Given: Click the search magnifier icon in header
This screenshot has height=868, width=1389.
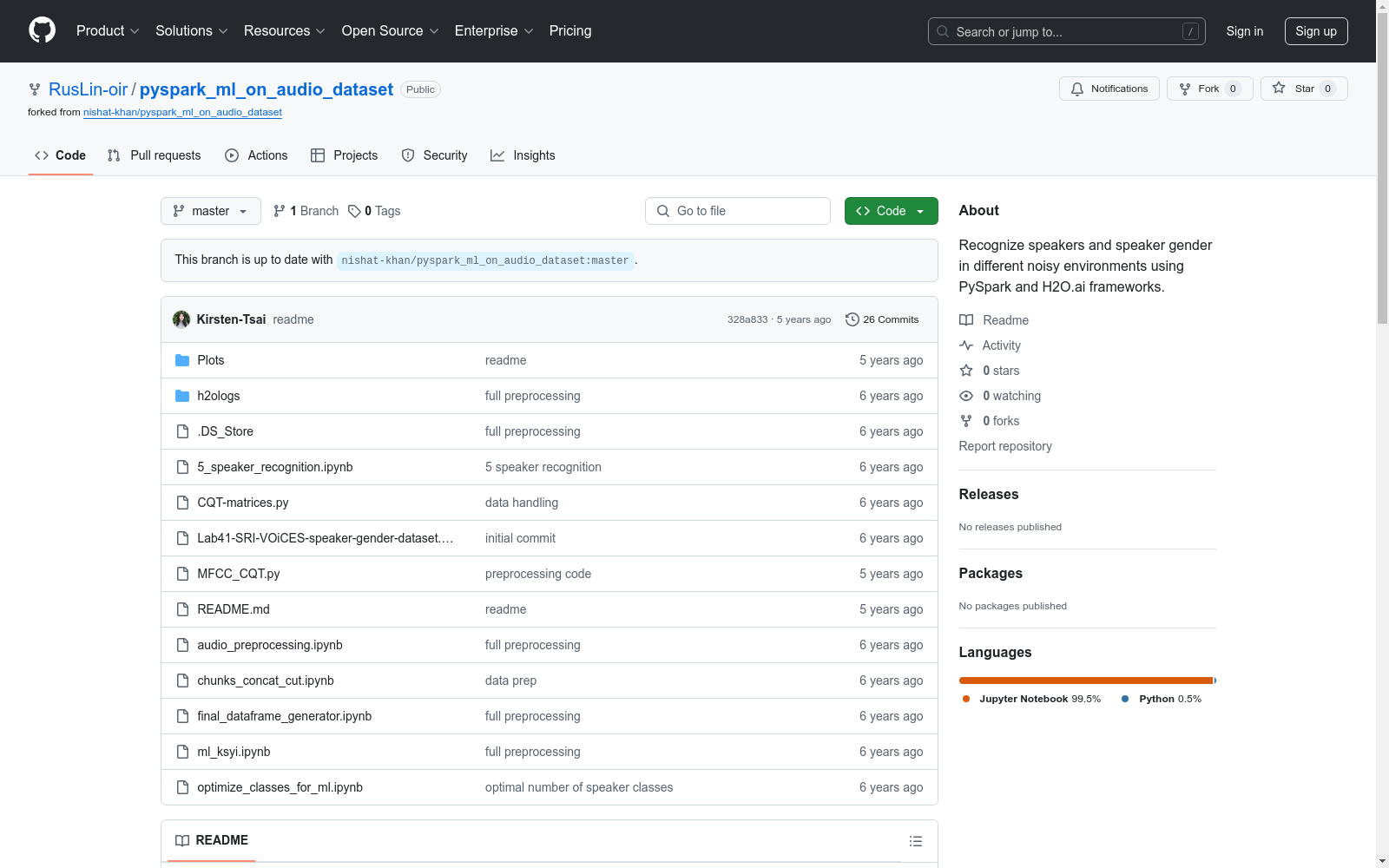Looking at the screenshot, I should click(x=943, y=31).
